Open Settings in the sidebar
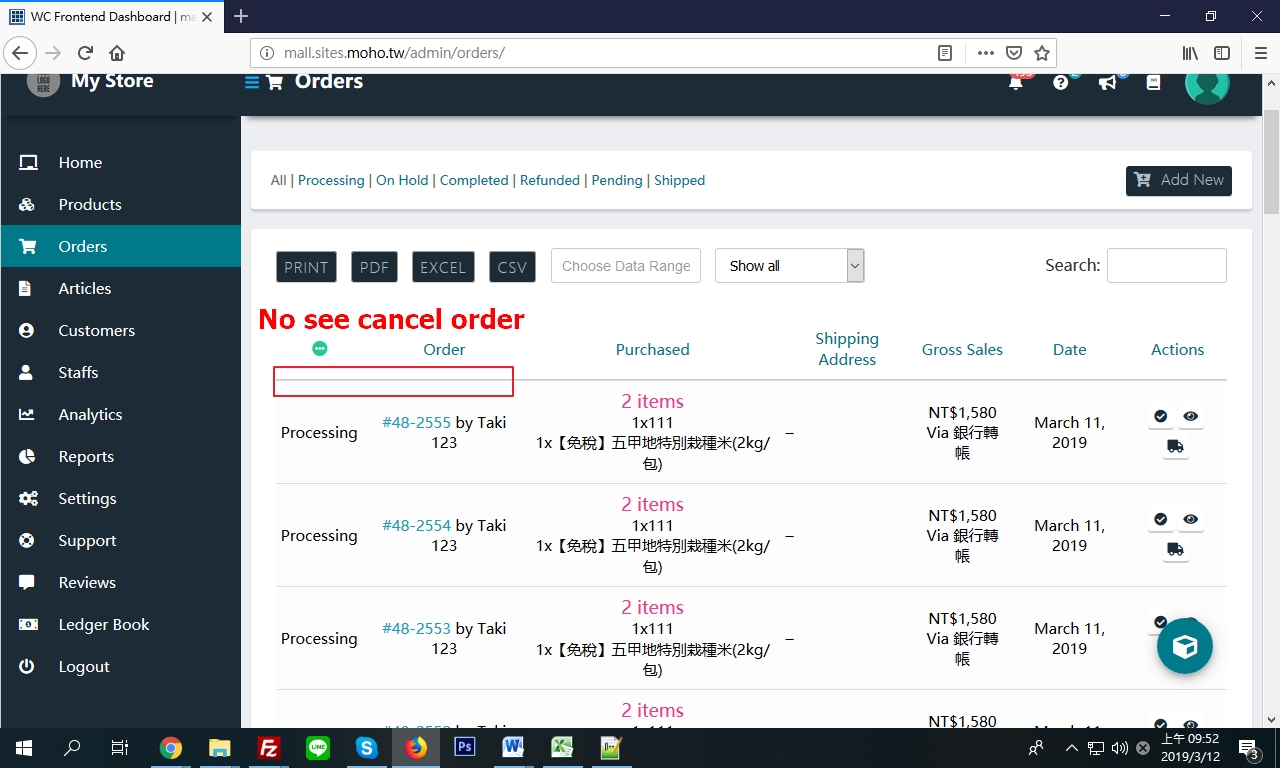The width and height of the screenshot is (1280, 768). click(x=121, y=499)
